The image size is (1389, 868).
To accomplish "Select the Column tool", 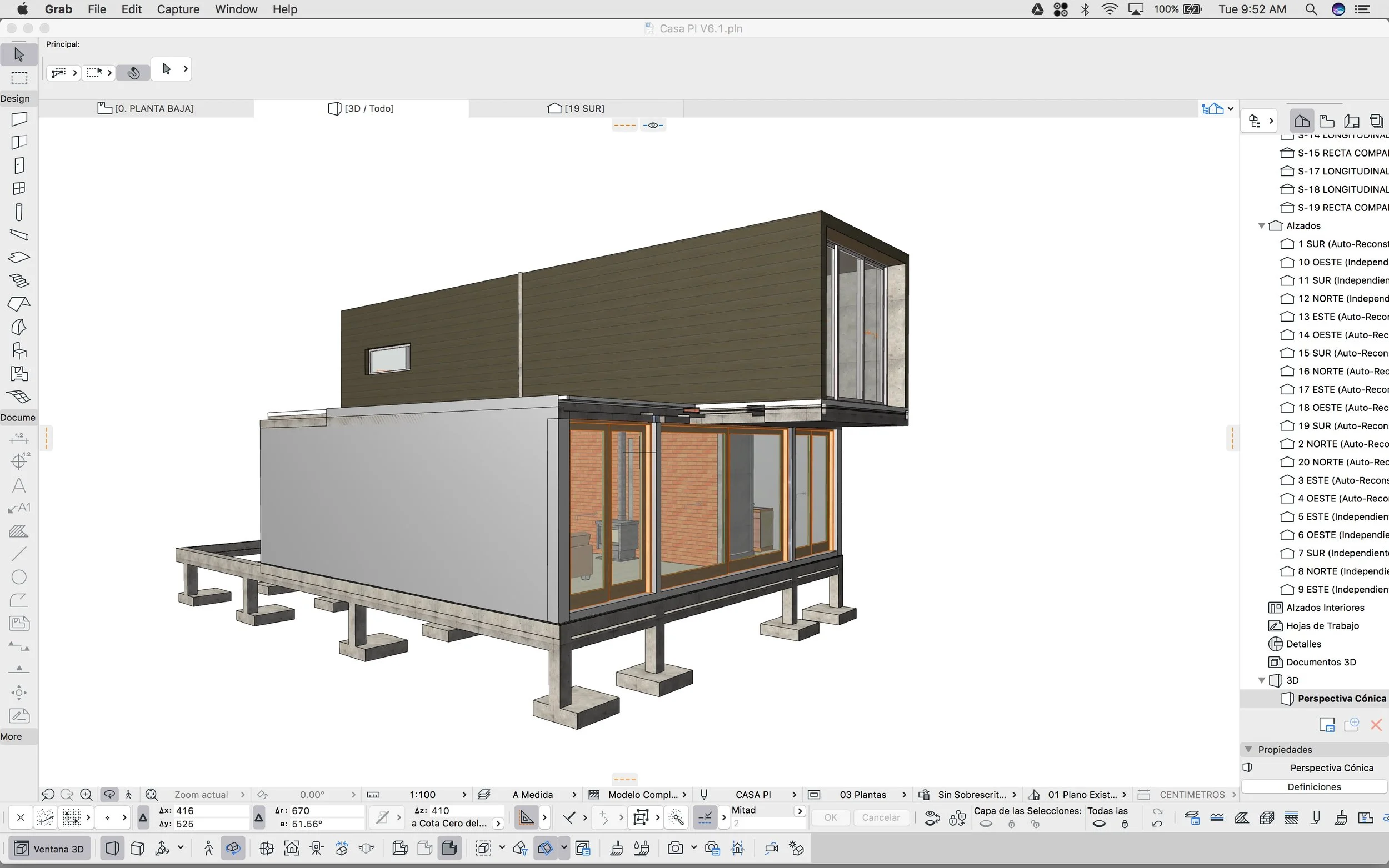I will point(19,212).
